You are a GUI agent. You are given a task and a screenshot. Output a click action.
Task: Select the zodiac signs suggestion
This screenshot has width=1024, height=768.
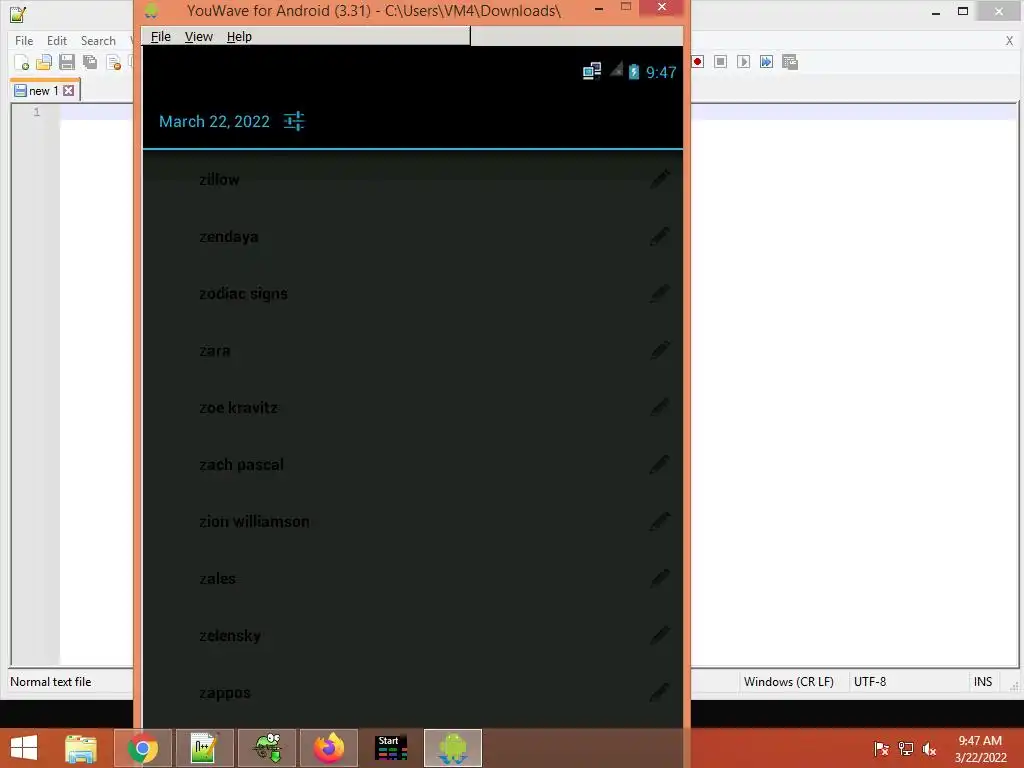click(243, 294)
